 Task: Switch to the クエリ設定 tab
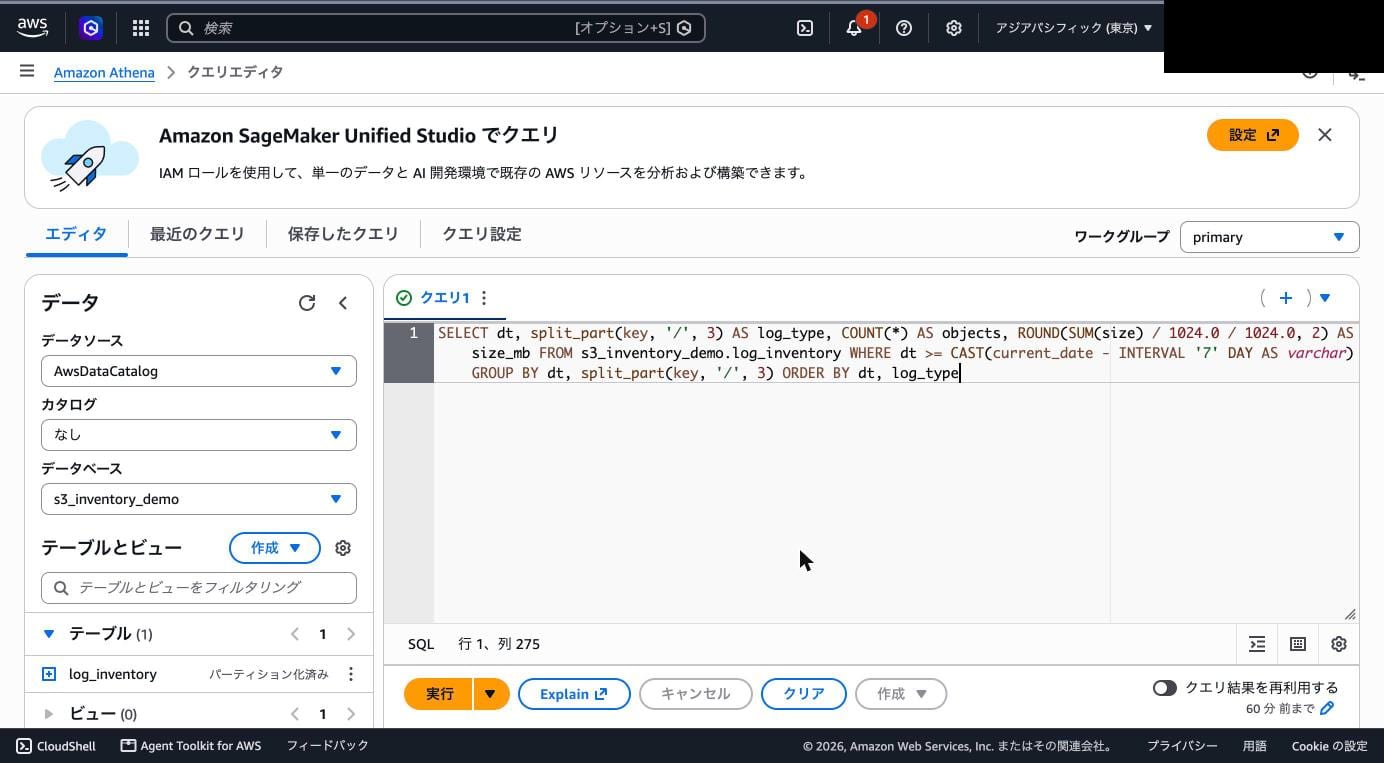click(x=482, y=234)
